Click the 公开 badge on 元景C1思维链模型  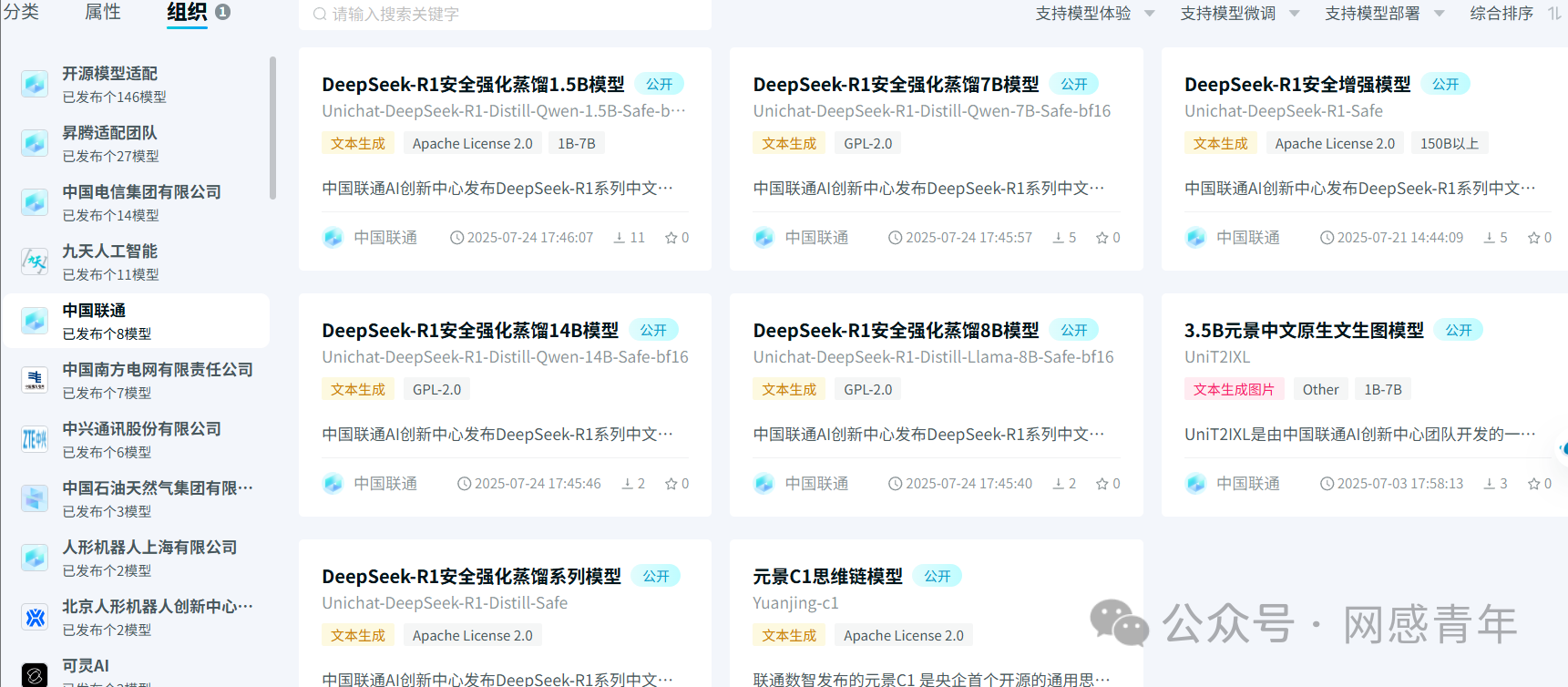pos(937,577)
